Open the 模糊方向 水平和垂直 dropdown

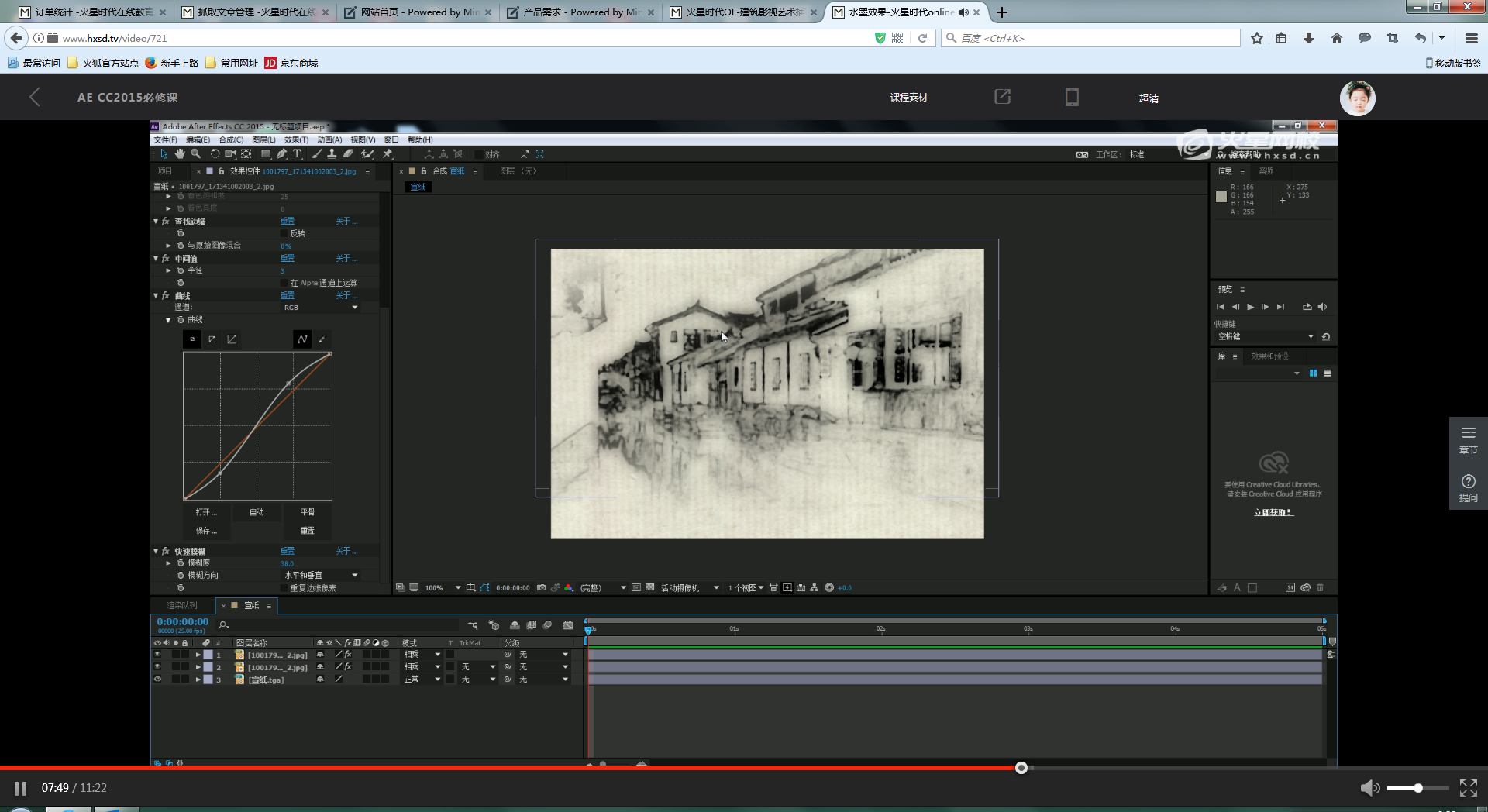click(320, 576)
